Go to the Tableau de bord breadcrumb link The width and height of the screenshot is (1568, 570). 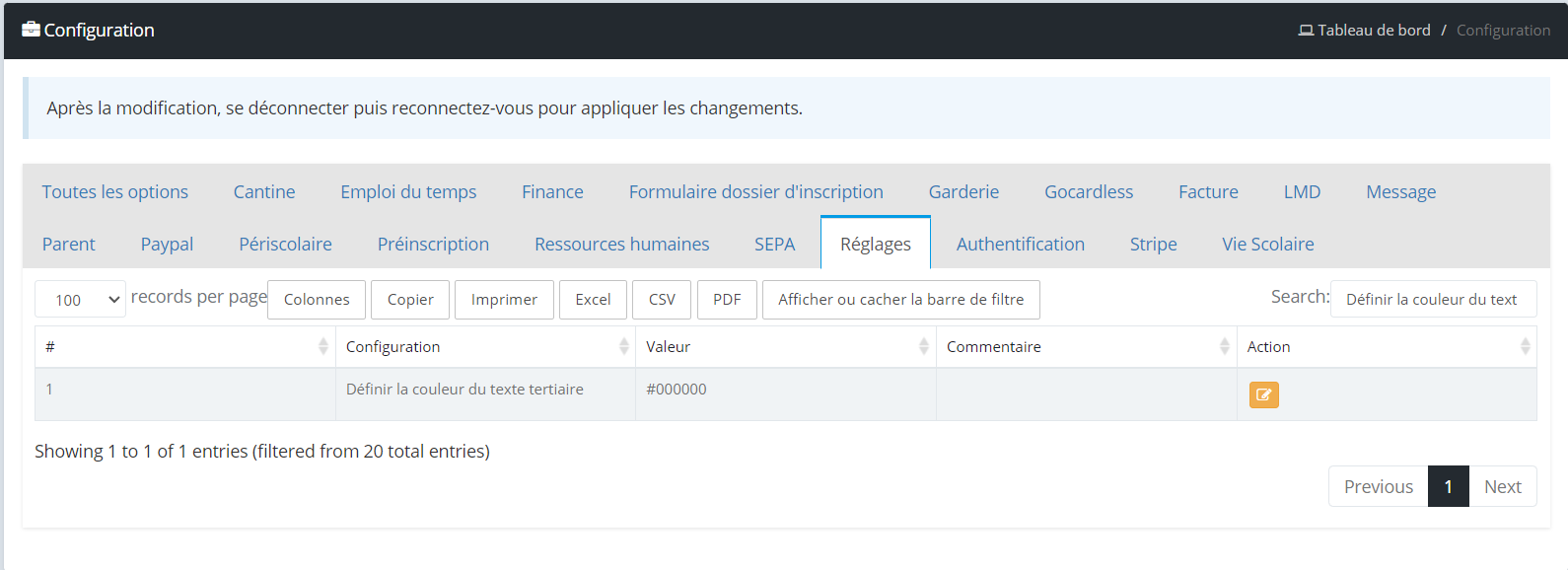click(x=1374, y=31)
